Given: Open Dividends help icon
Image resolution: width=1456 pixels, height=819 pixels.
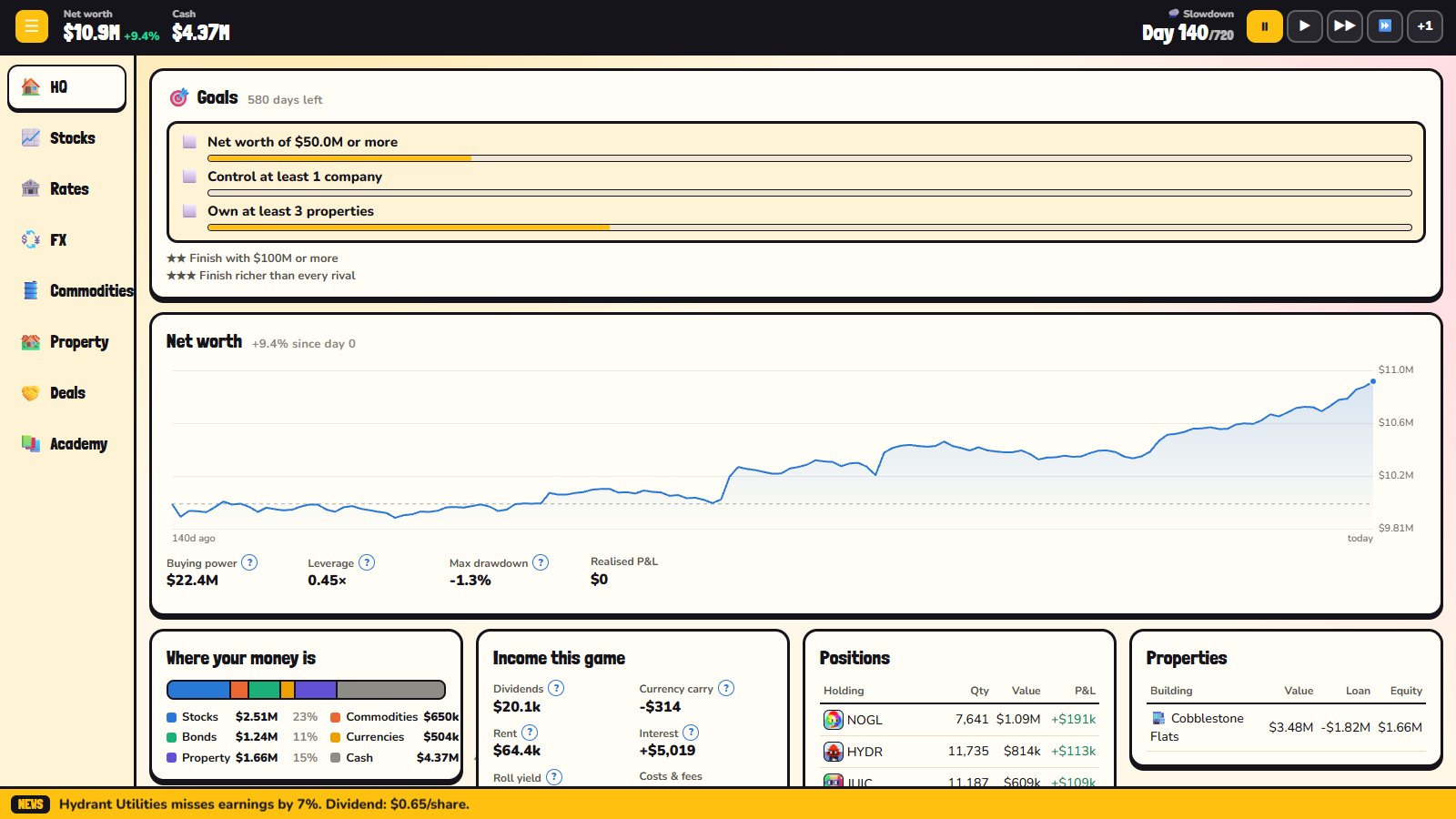Looking at the screenshot, I should point(556,688).
